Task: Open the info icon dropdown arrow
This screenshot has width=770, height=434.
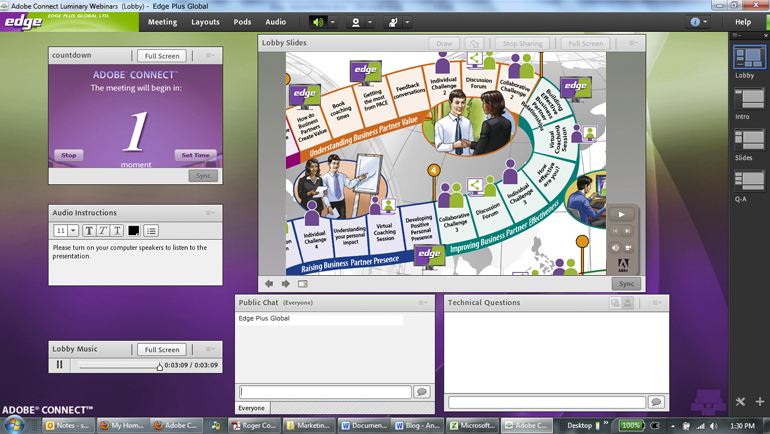Action: [705, 22]
